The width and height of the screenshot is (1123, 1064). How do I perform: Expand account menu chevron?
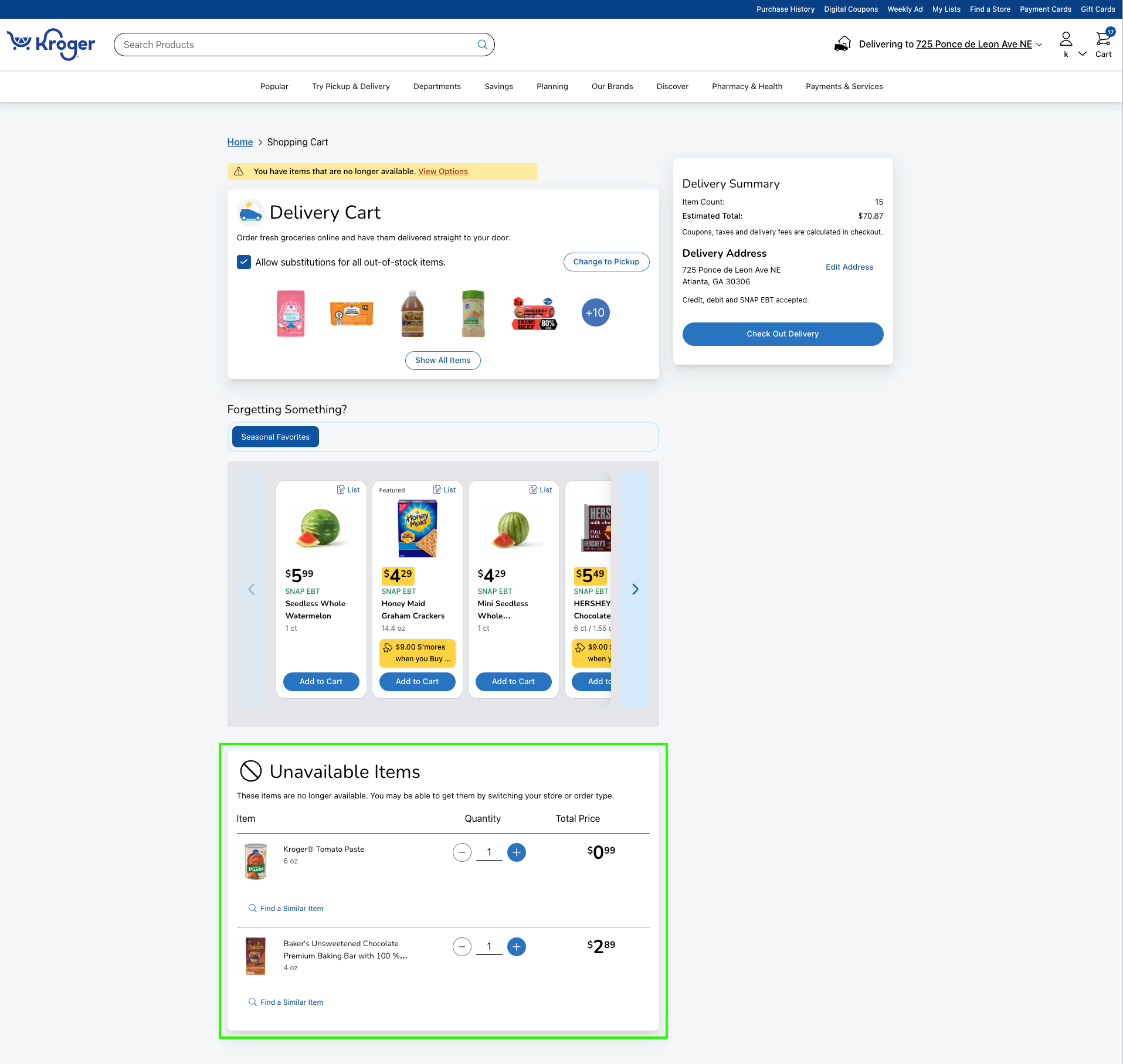pyautogui.click(x=1083, y=54)
